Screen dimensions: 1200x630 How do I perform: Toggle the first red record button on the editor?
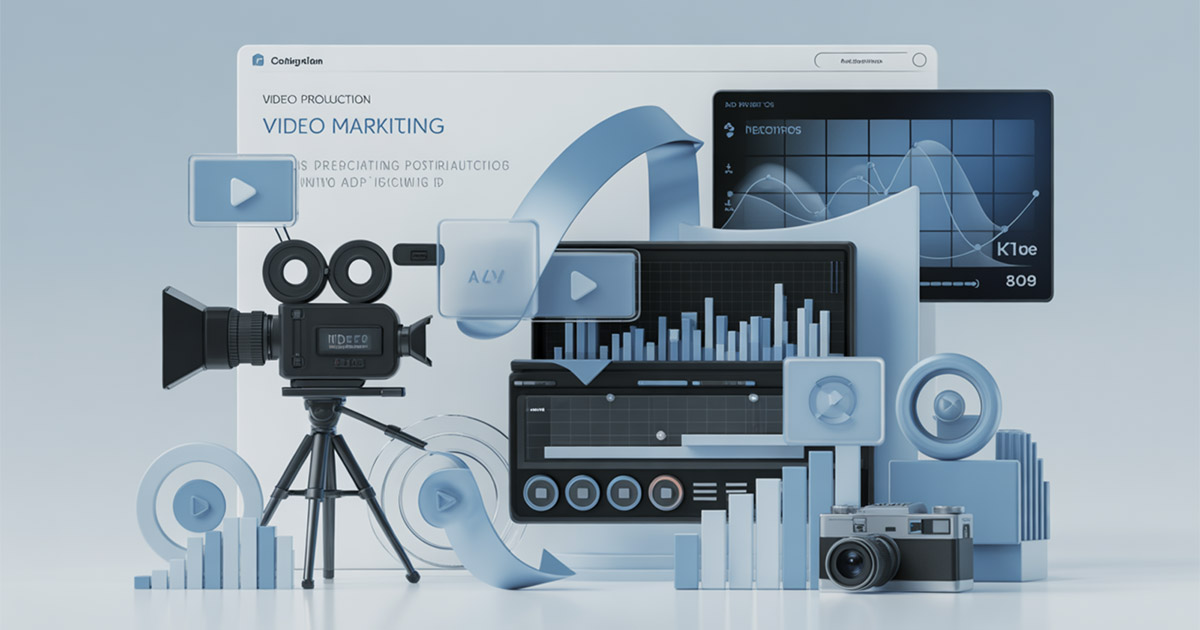541,492
